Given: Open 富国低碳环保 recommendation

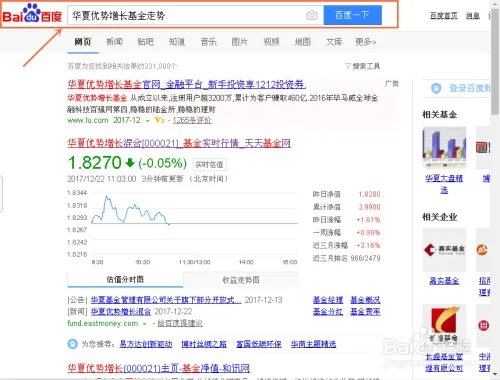Looking at the screenshot, I should click(x=259, y=344).
